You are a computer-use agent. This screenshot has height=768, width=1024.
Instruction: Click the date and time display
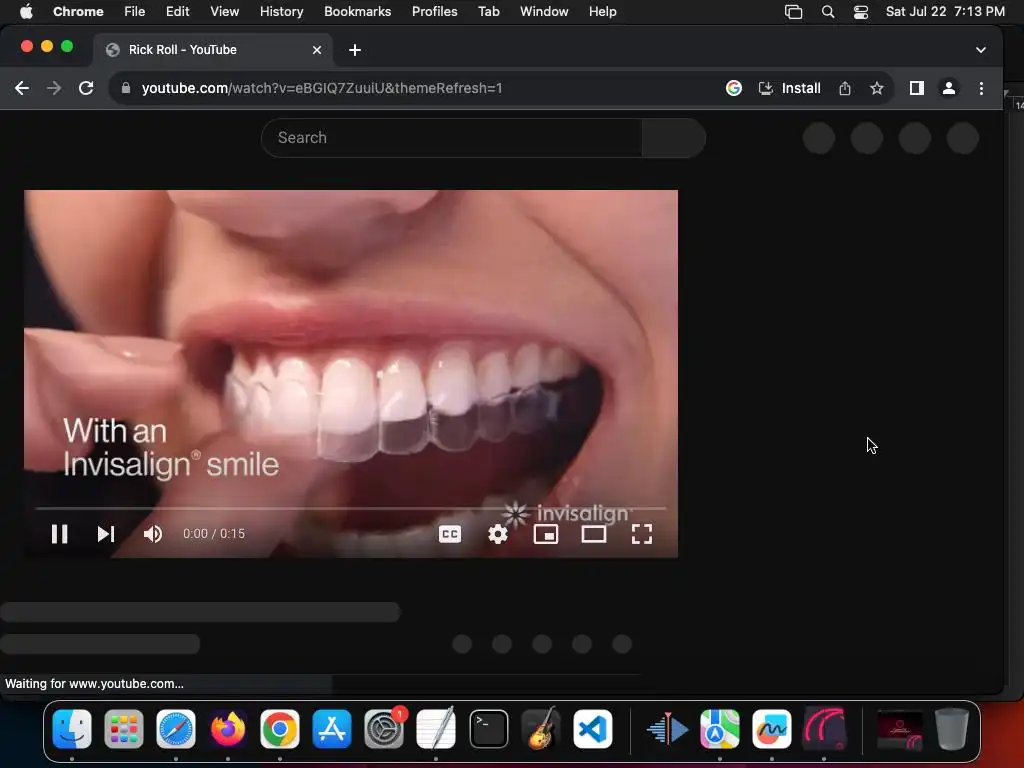pyautogui.click(x=945, y=11)
